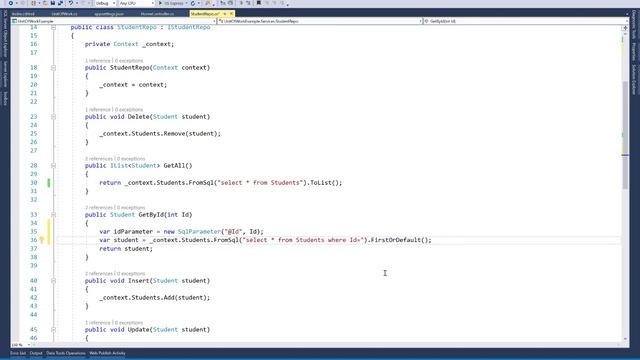Click the Save All toolbar icon
This screenshot has height=360, width=640.
pyautogui.click(x=60, y=3)
